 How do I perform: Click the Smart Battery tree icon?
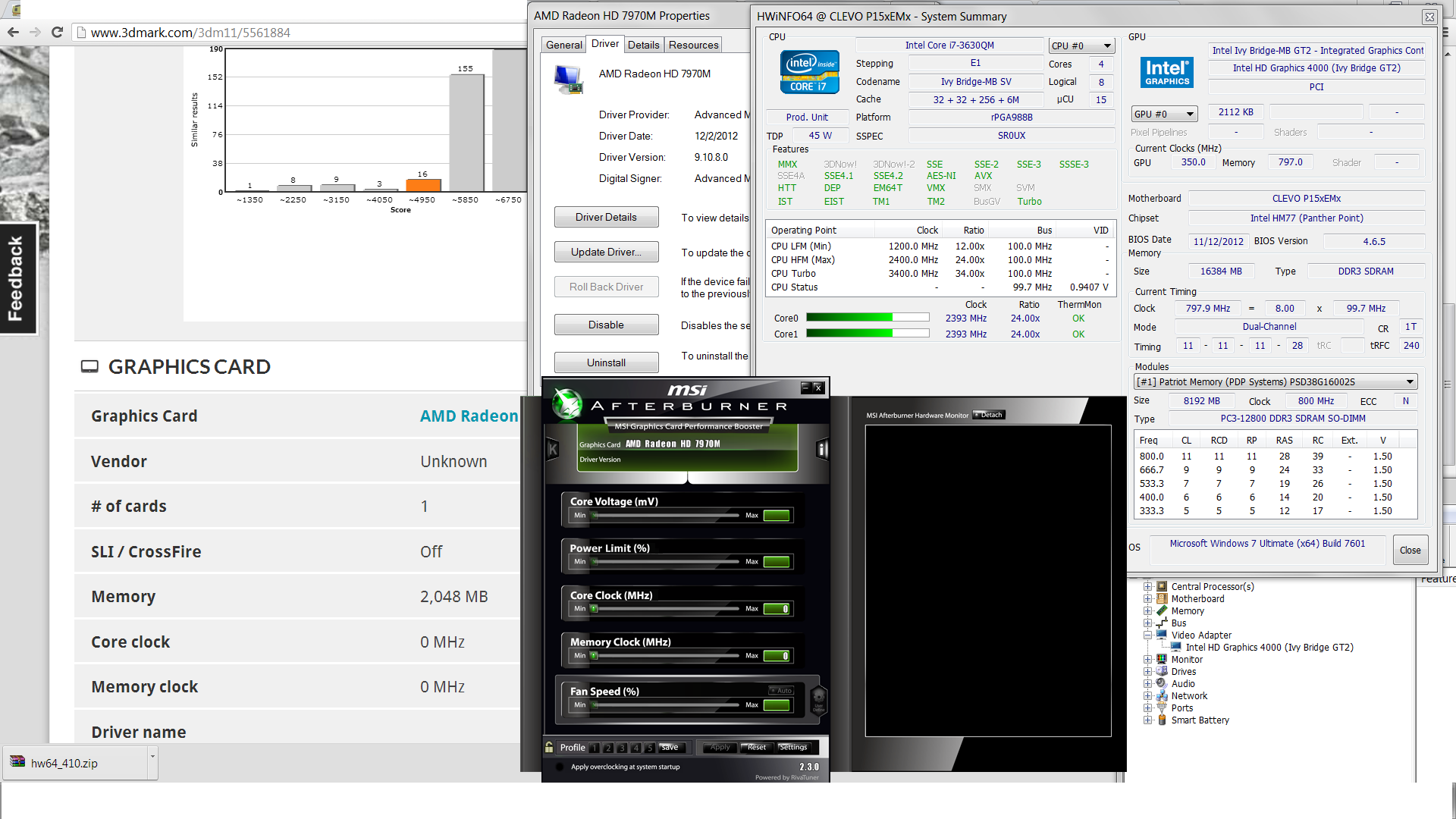[1162, 720]
